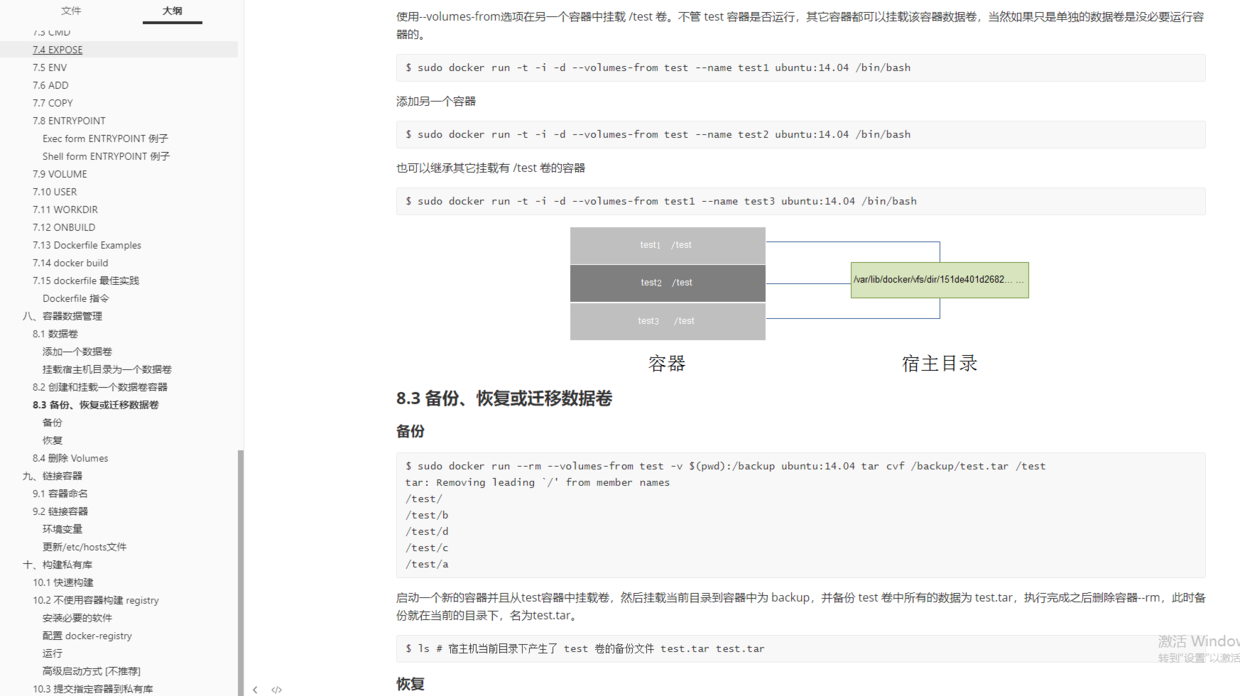Screen dimensions: 1240x696
Task: Select Dockerfile 指令 outline item
Action: point(75,299)
